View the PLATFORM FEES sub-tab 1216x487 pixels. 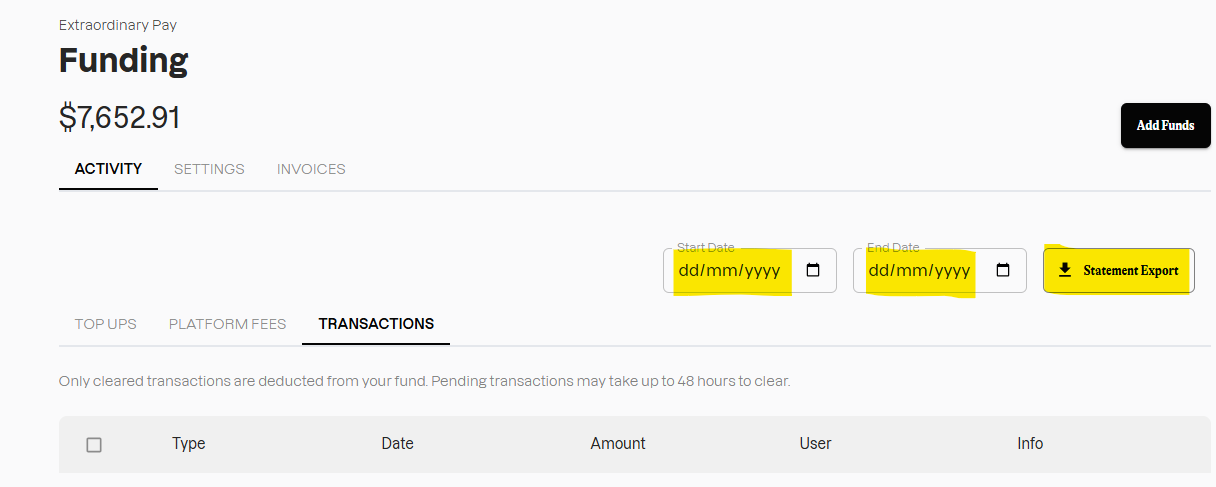pos(227,324)
